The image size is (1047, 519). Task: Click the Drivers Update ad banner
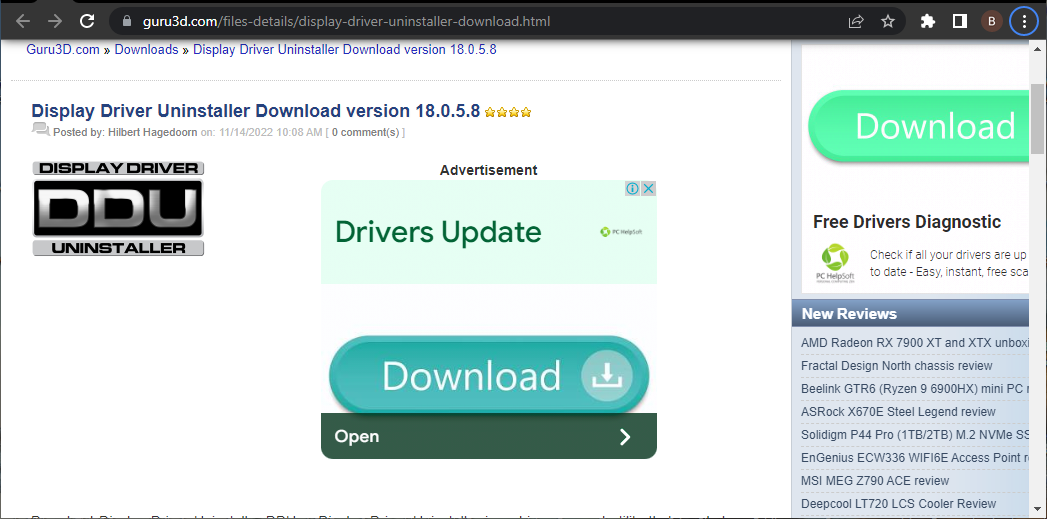point(489,232)
